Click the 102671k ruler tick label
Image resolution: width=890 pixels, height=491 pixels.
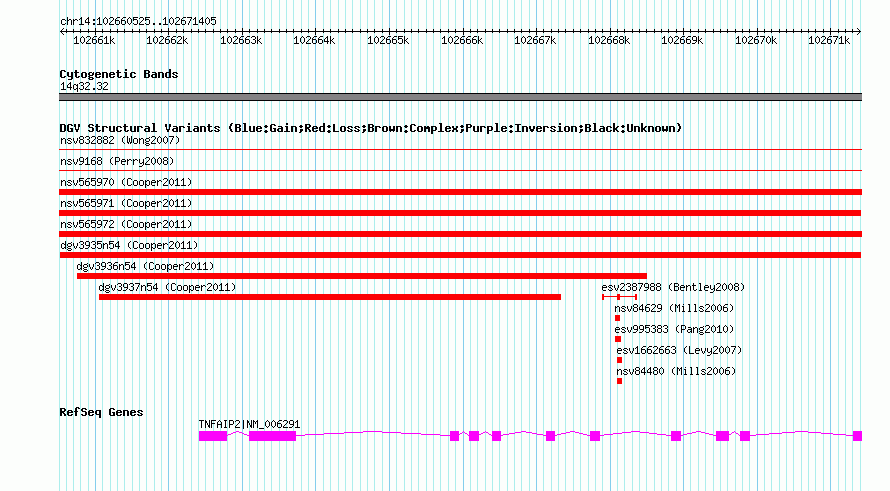tap(829, 40)
